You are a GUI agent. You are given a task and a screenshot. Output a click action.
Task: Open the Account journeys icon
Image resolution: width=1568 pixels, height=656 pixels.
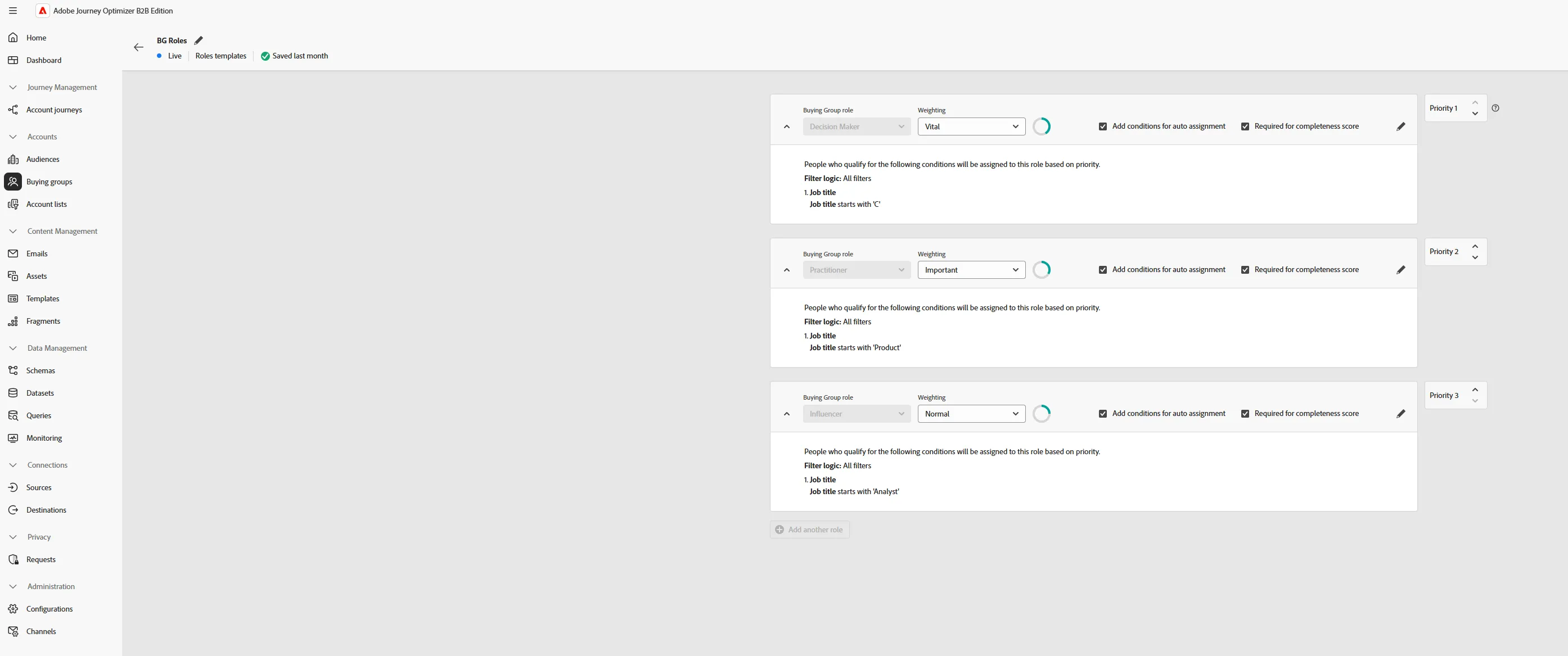13,110
